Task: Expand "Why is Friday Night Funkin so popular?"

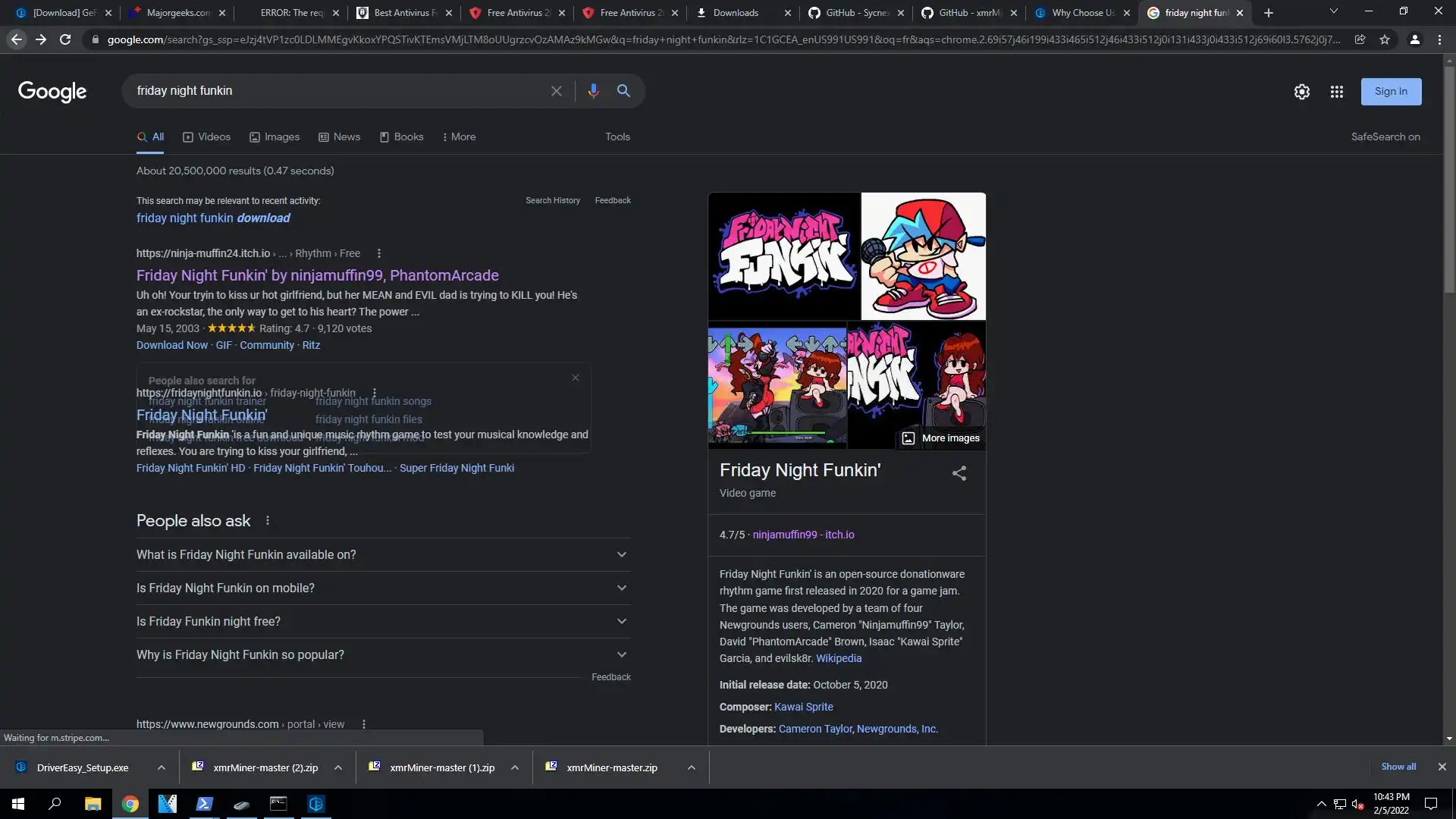Action: [621, 654]
